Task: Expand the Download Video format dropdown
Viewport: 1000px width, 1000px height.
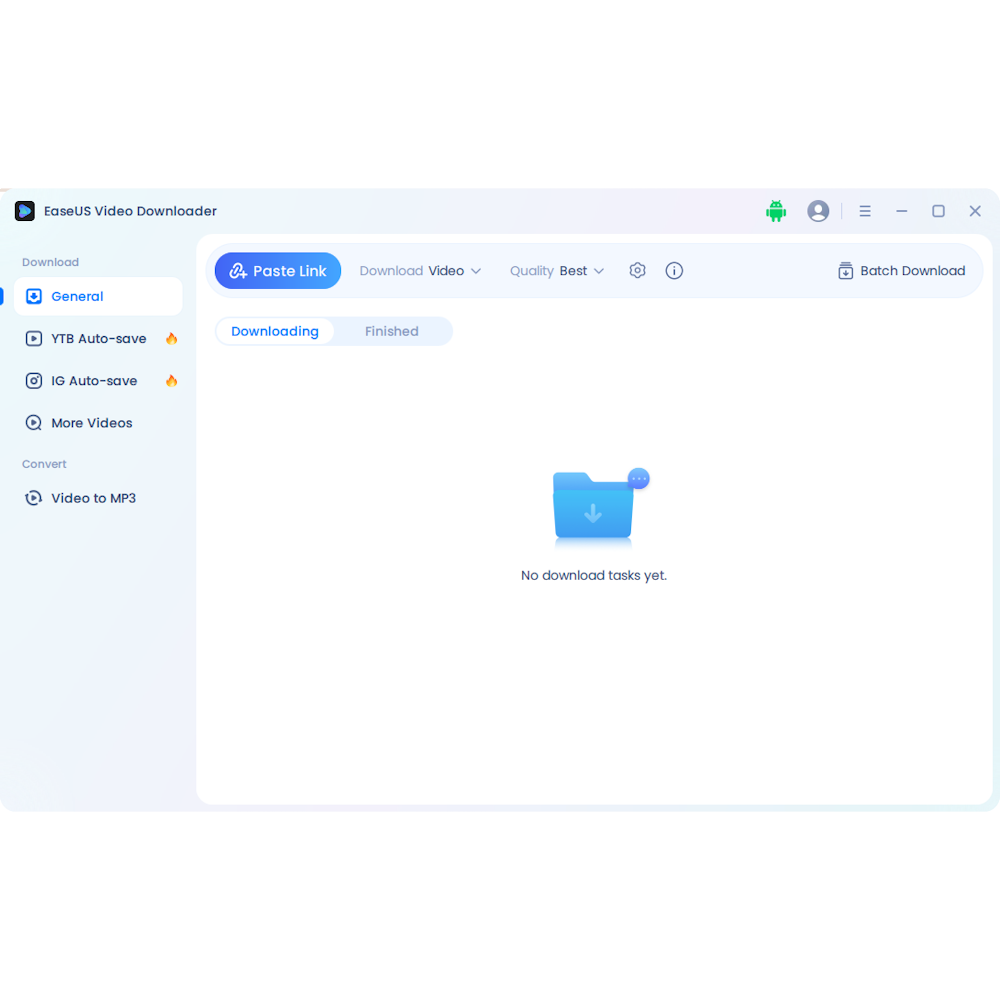Action: [x=420, y=270]
